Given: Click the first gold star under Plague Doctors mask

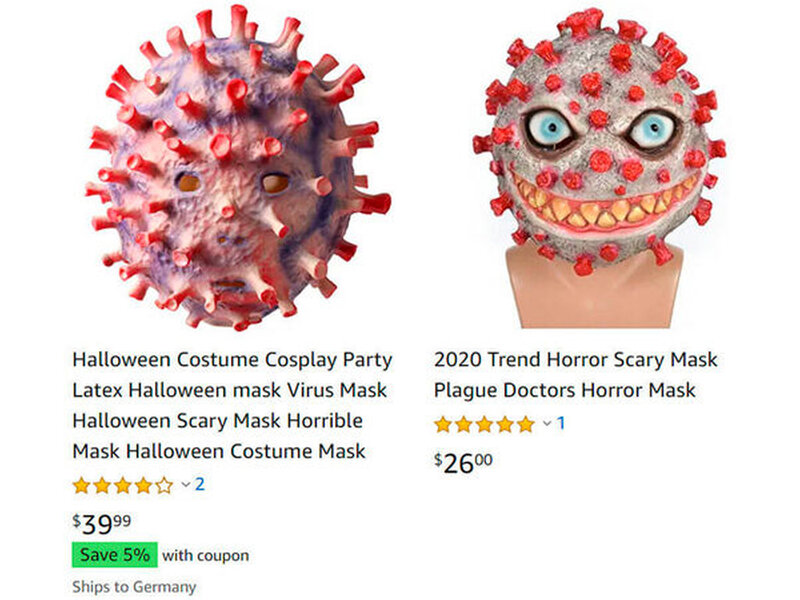Looking at the screenshot, I should coord(443,424).
